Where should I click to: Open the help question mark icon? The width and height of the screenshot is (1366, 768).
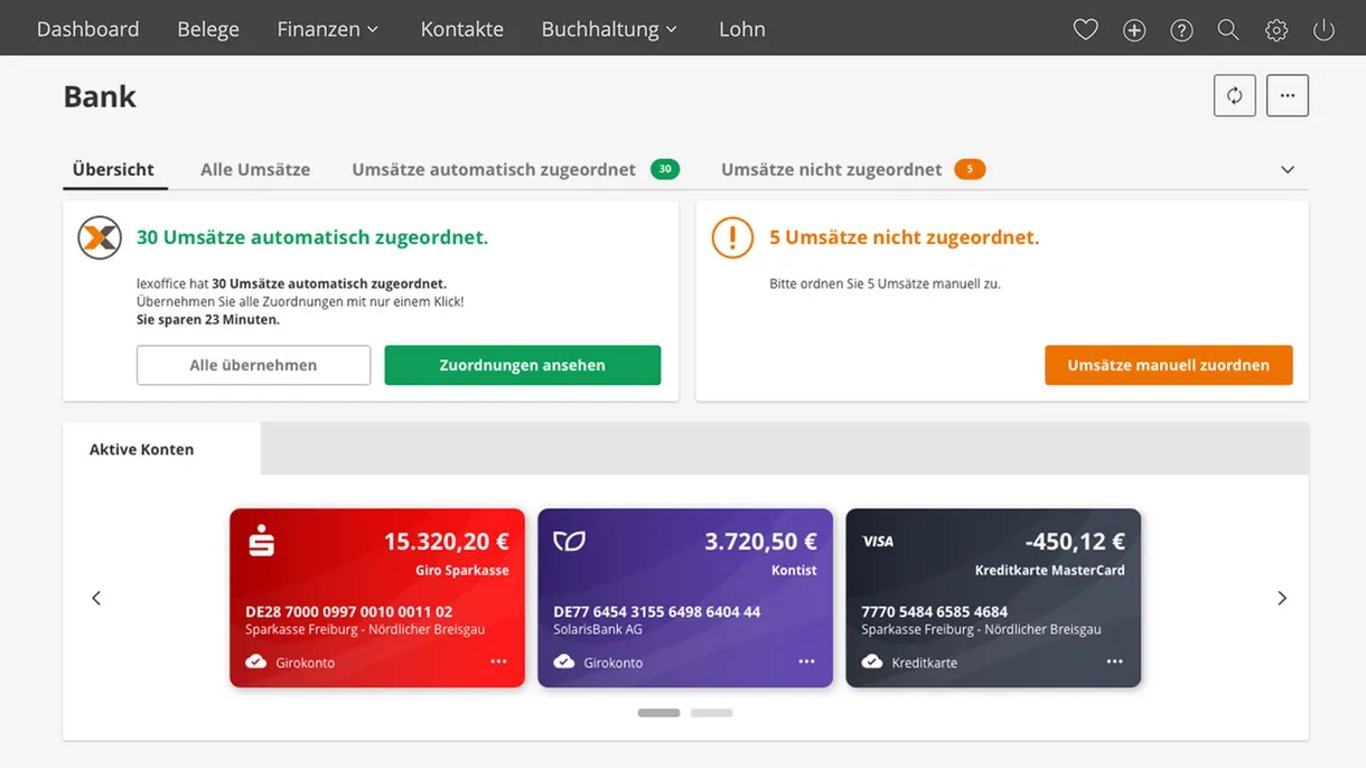[1182, 30]
